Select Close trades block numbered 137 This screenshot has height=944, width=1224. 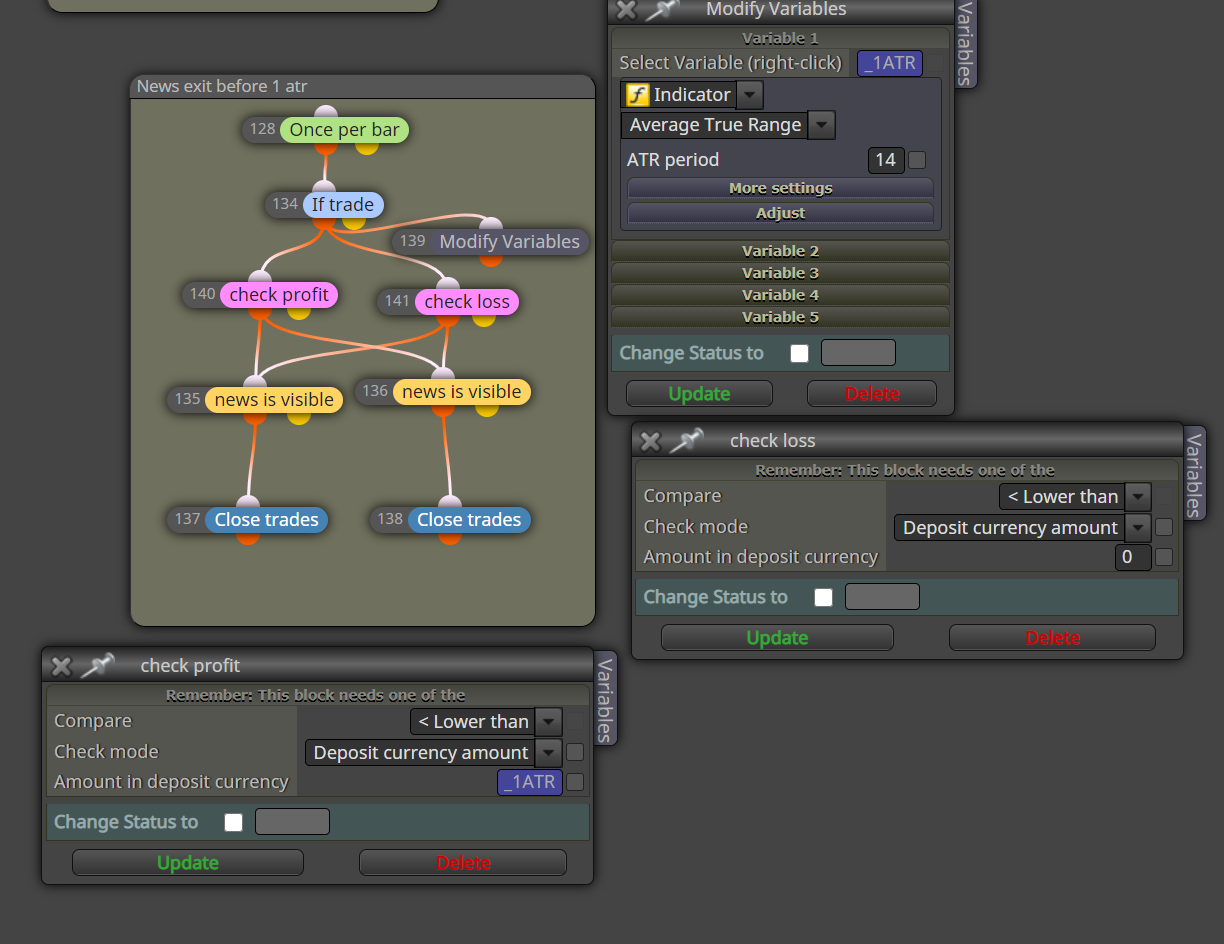click(266, 519)
